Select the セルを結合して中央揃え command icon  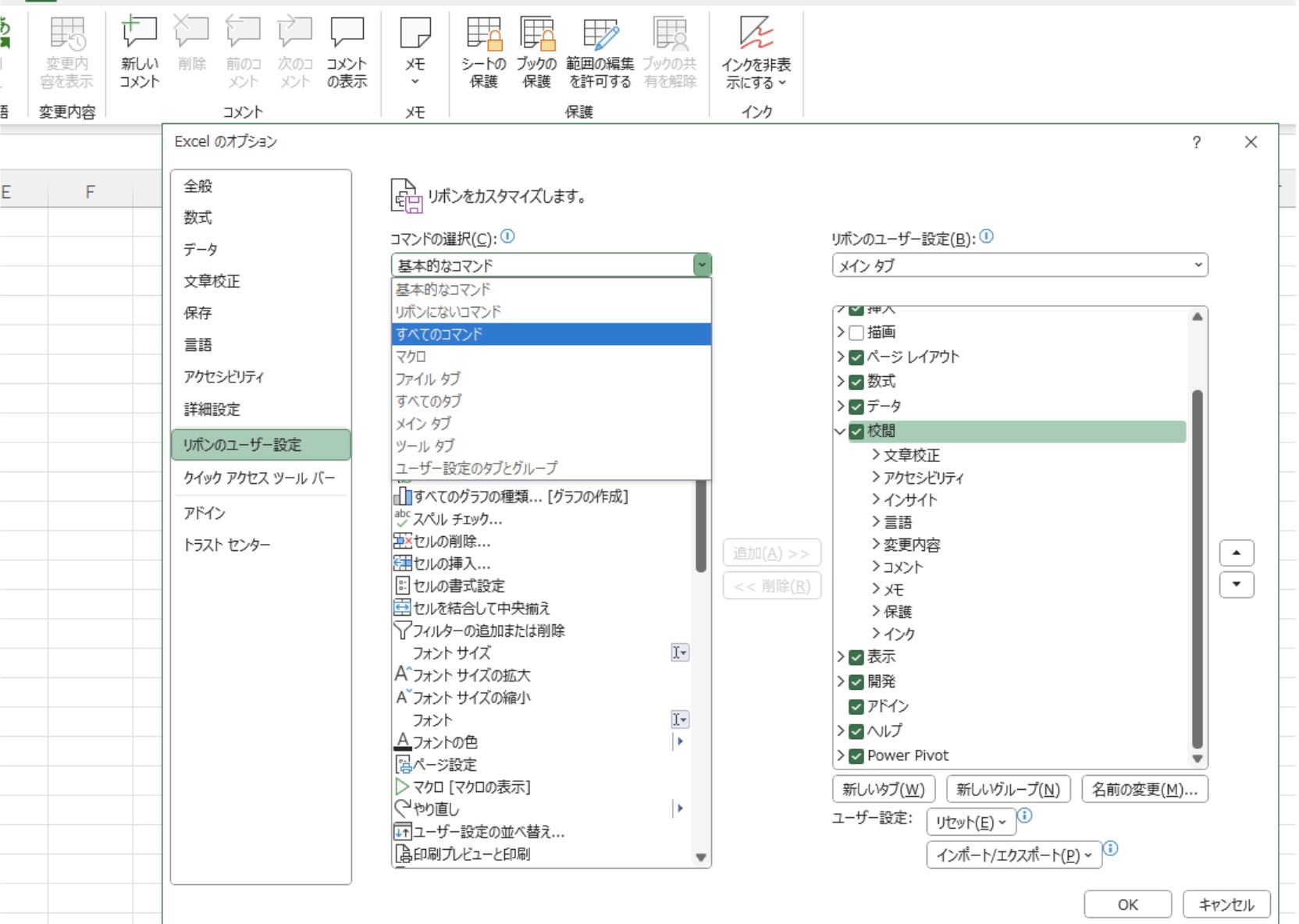tap(402, 608)
